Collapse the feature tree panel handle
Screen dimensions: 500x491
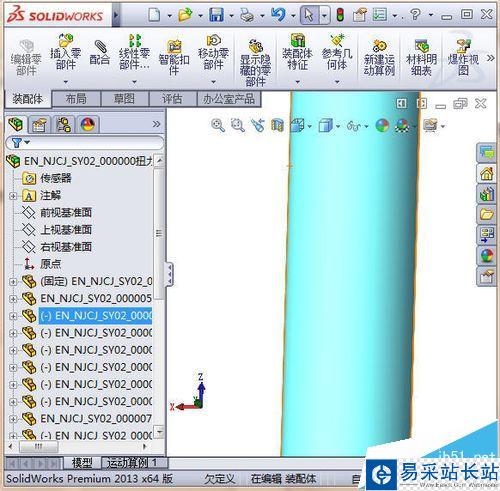(170, 274)
